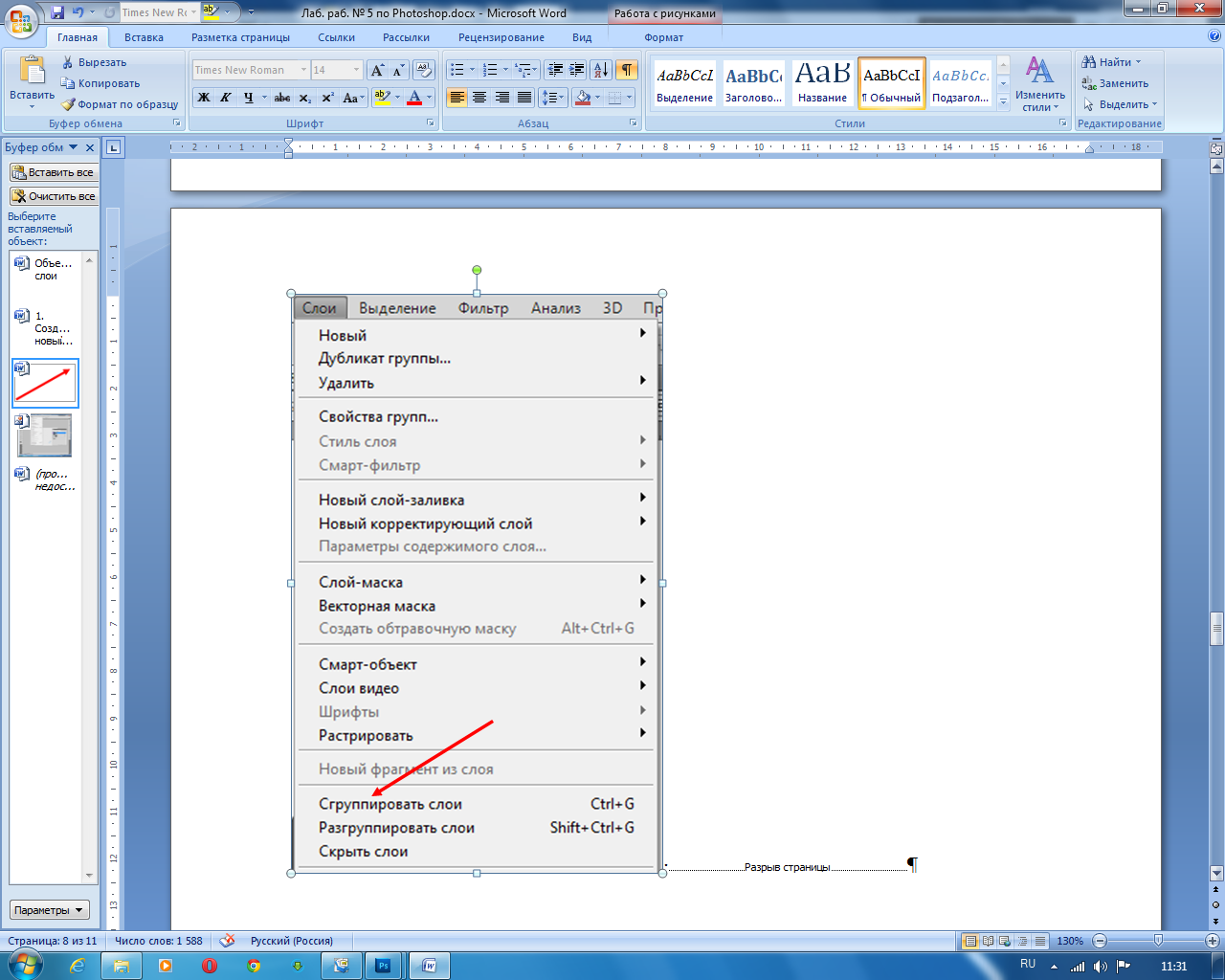Activate the Format Painter brush
The width and height of the screenshot is (1225, 980).
[68, 104]
